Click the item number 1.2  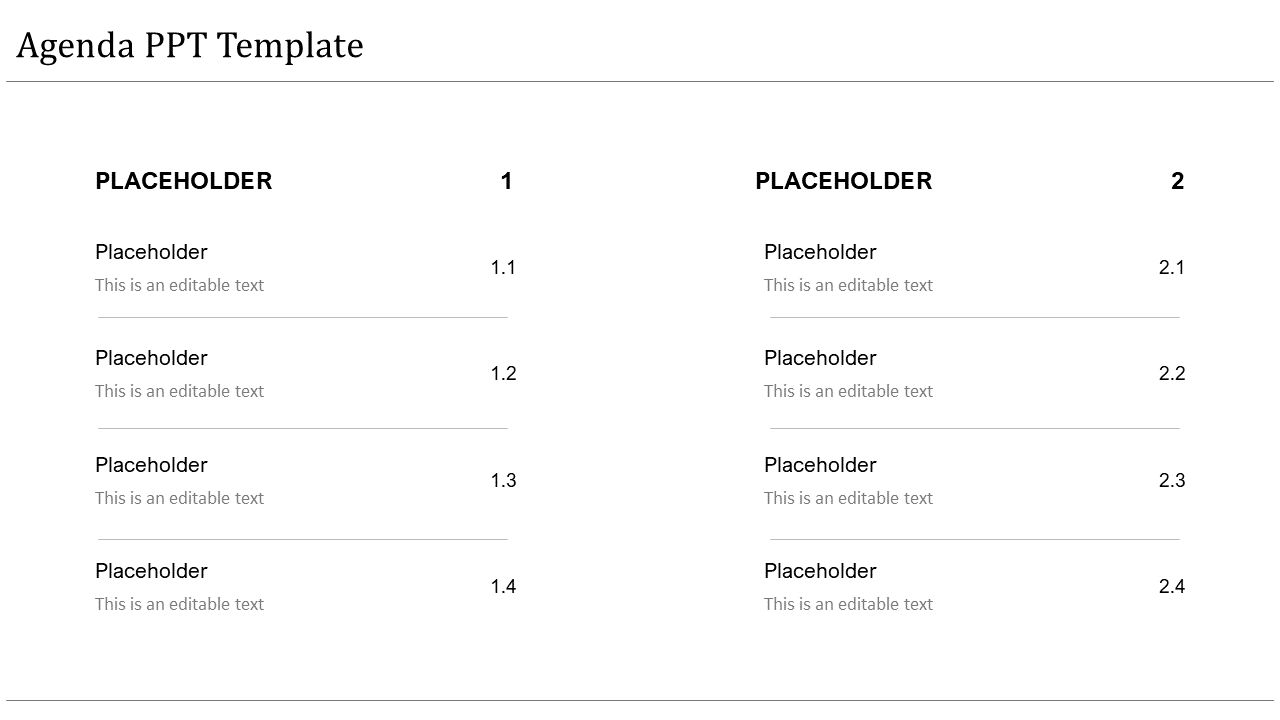click(503, 373)
